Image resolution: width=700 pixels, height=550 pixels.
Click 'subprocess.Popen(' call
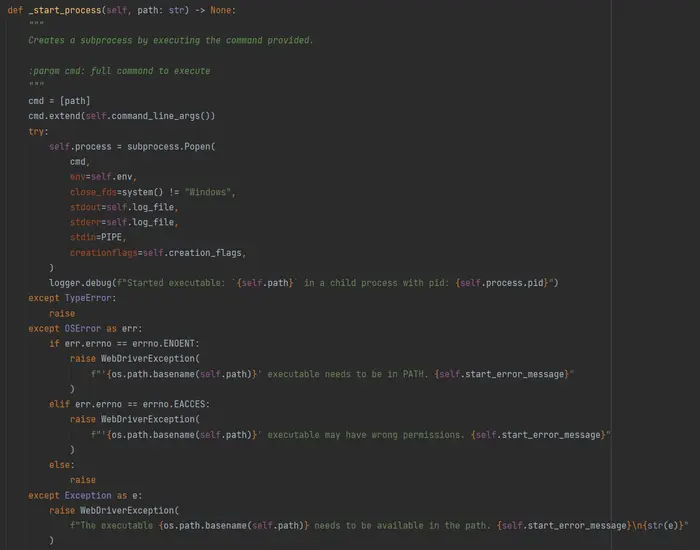pos(171,146)
